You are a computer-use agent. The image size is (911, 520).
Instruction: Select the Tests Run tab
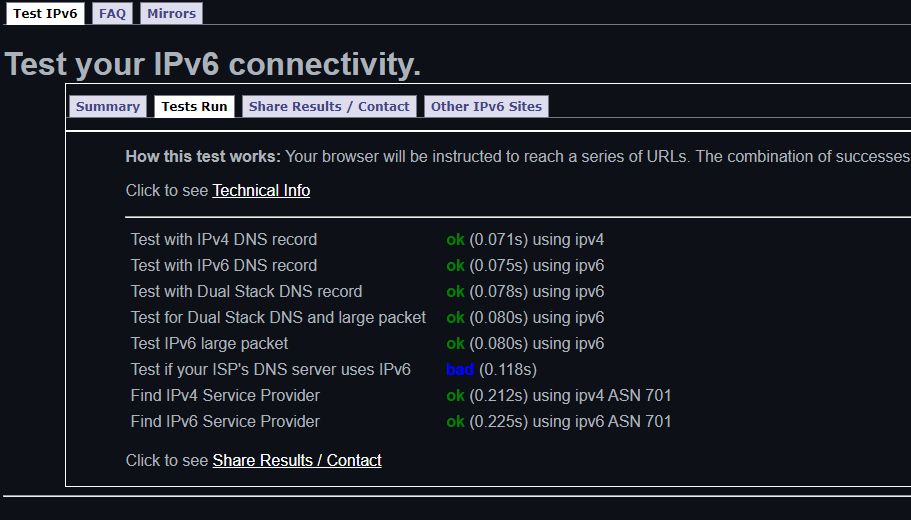click(194, 106)
